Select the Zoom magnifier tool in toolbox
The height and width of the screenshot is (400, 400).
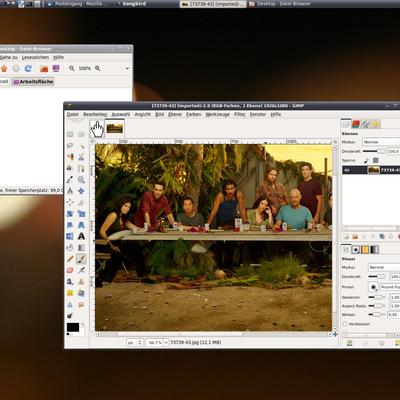tap(81, 180)
